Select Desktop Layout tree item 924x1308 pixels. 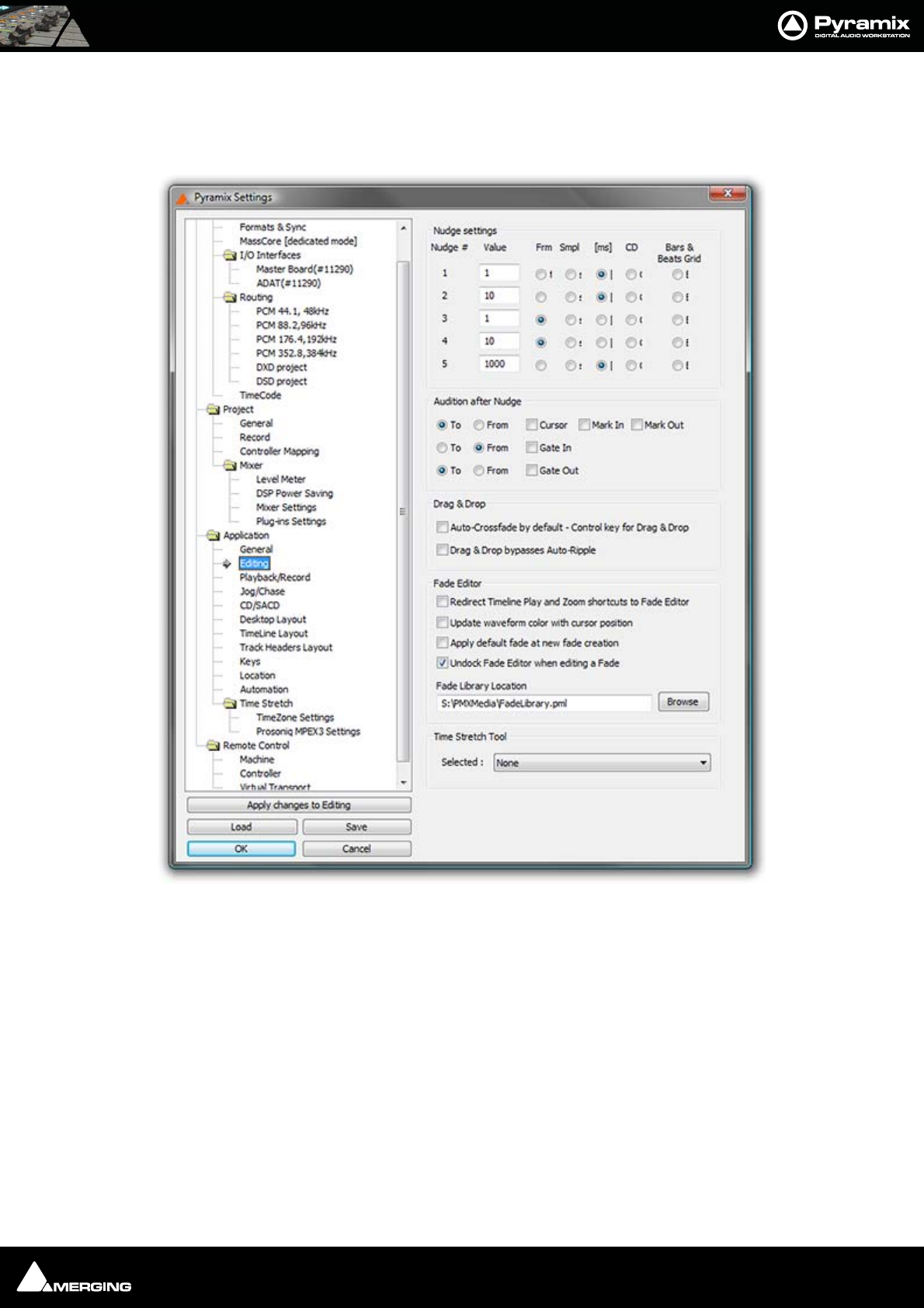(273, 619)
